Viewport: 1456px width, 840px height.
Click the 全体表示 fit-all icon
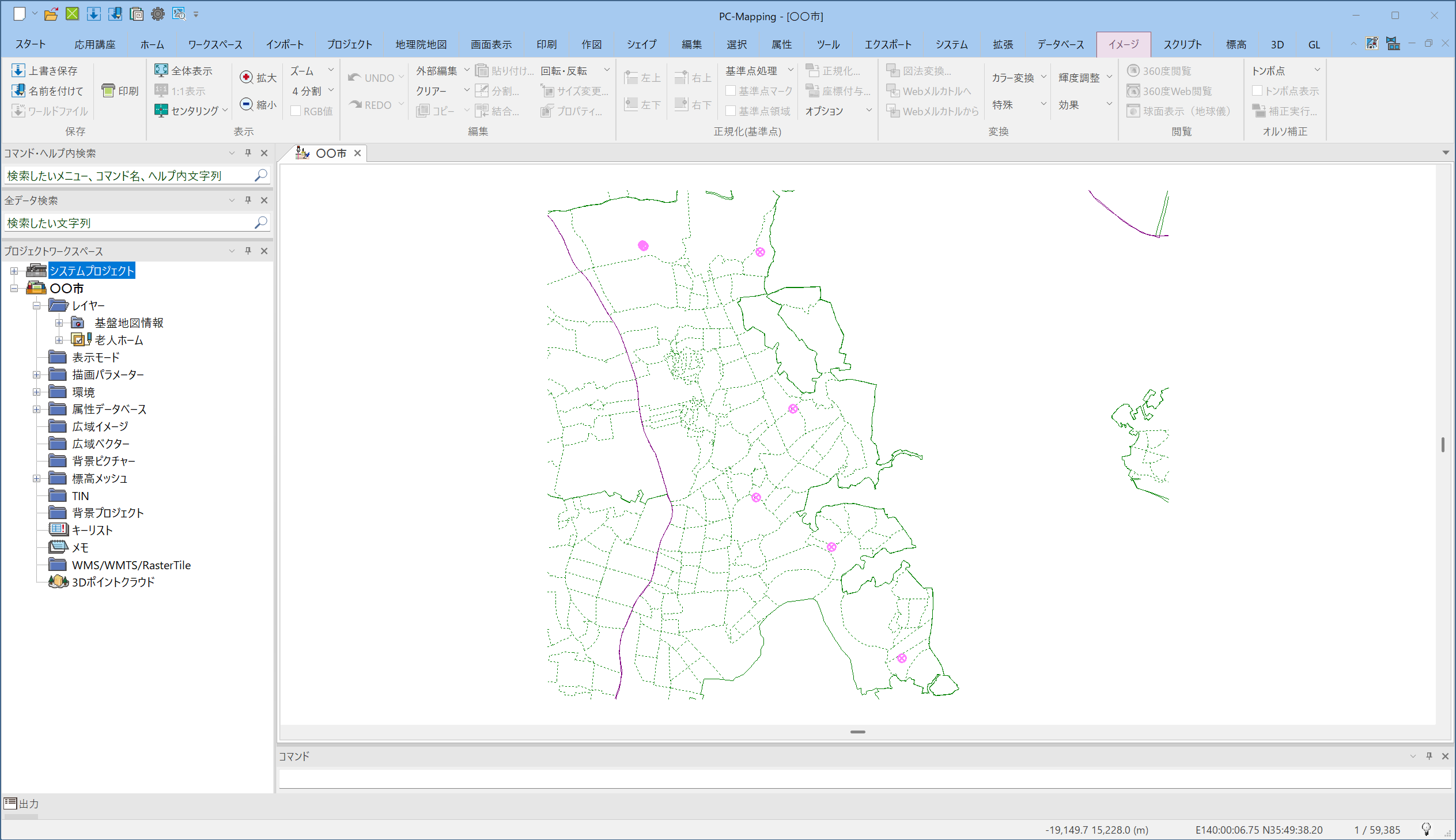click(x=161, y=70)
